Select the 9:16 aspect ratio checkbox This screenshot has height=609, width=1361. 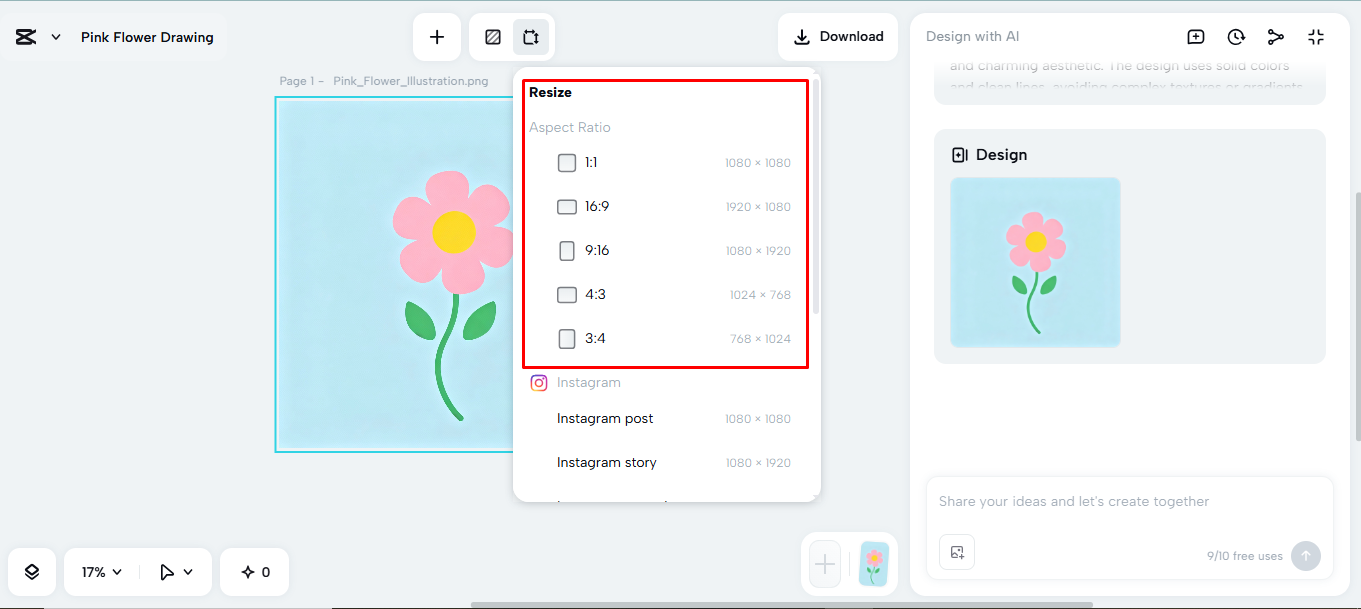point(567,250)
